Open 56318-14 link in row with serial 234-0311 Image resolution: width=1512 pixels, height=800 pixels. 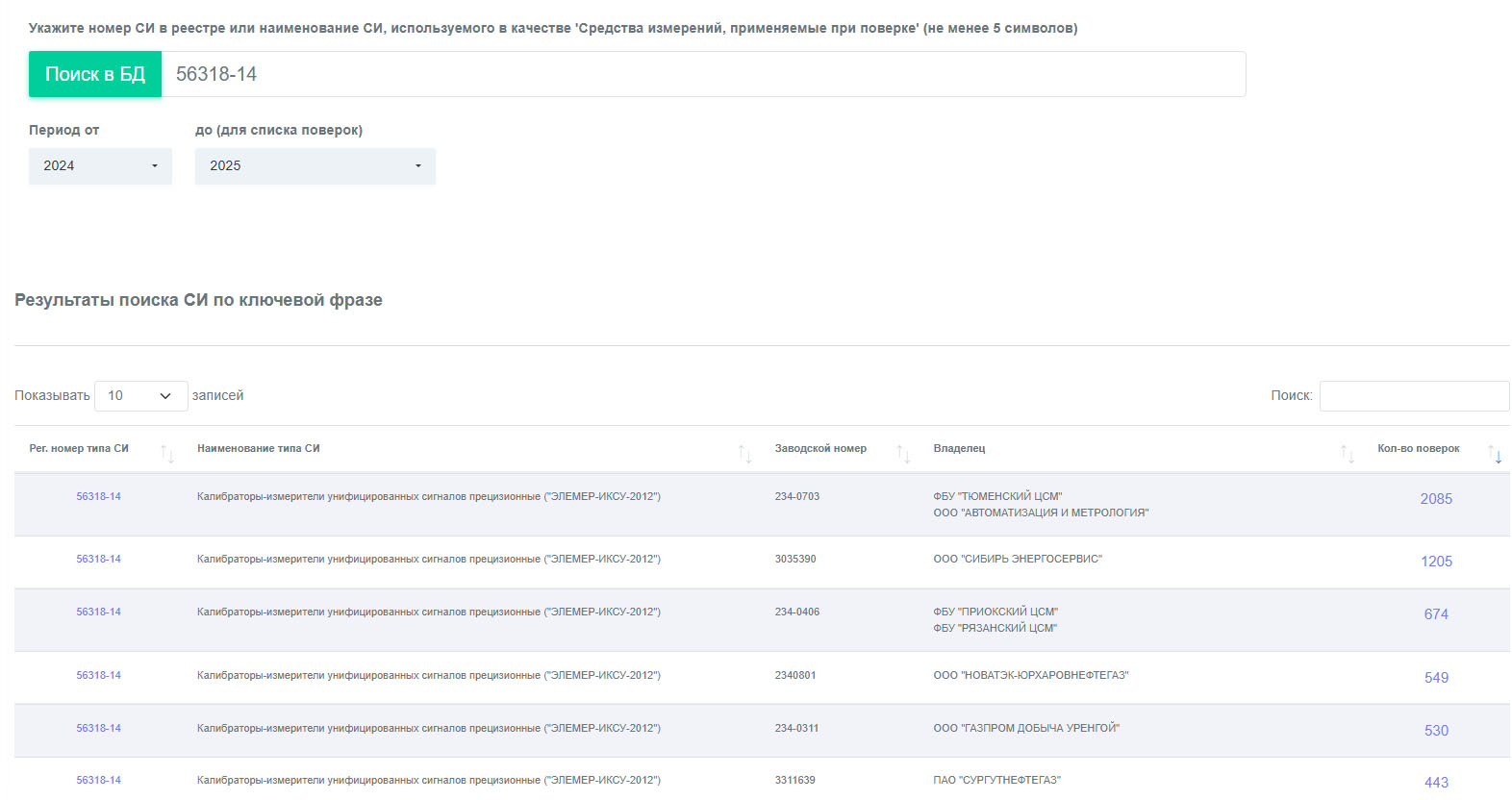click(x=99, y=729)
